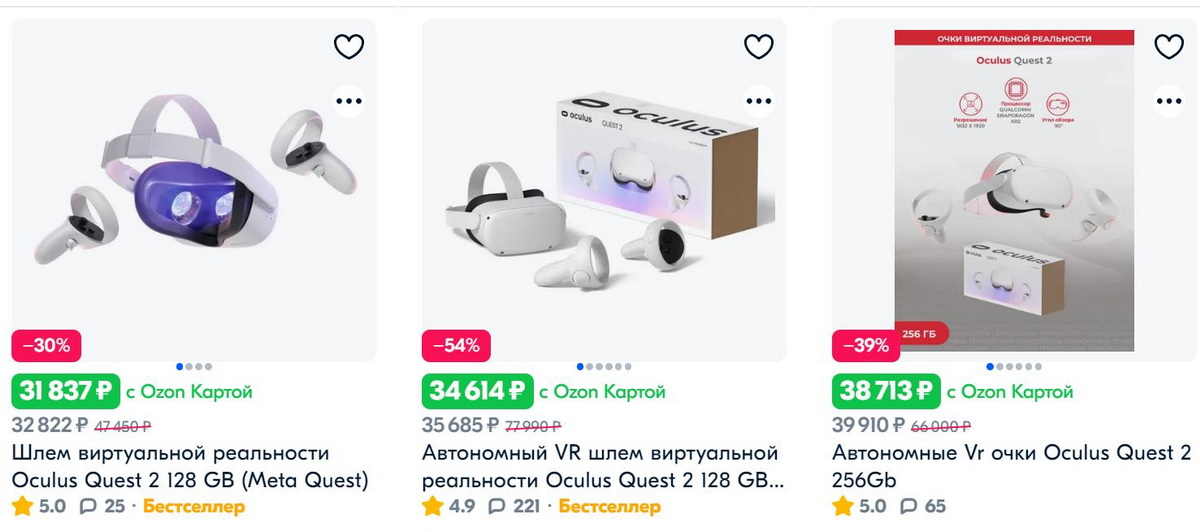Click the 31 837 ₽ price button

[66, 391]
